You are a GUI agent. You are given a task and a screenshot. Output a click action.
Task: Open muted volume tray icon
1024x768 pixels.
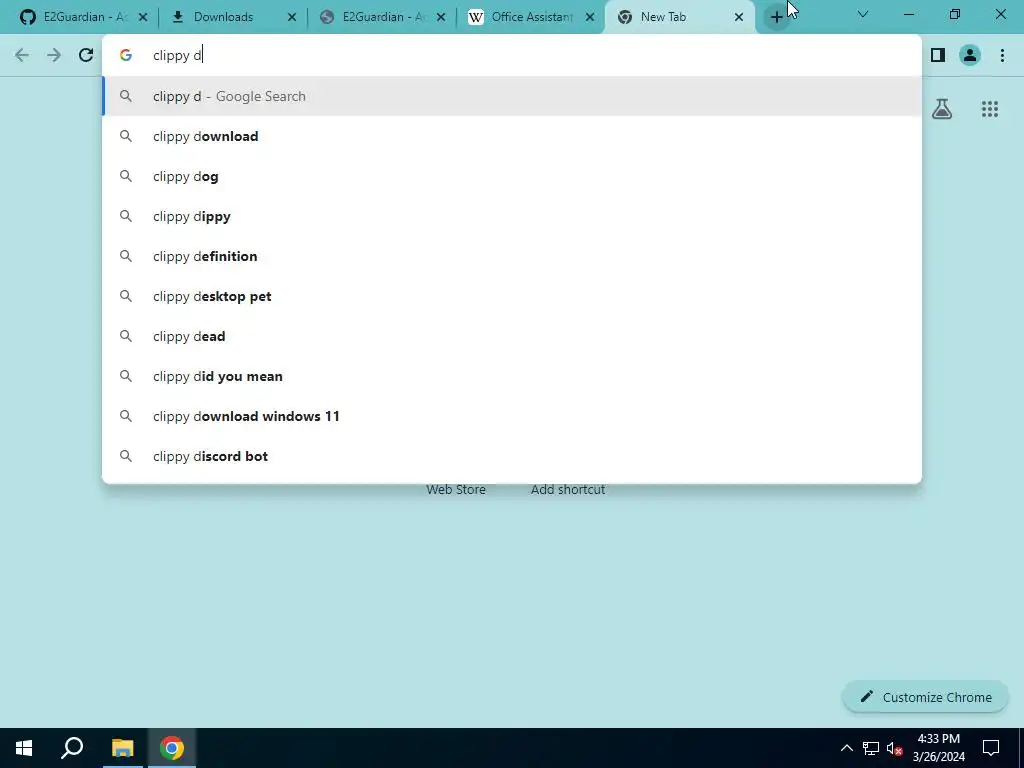894,748
